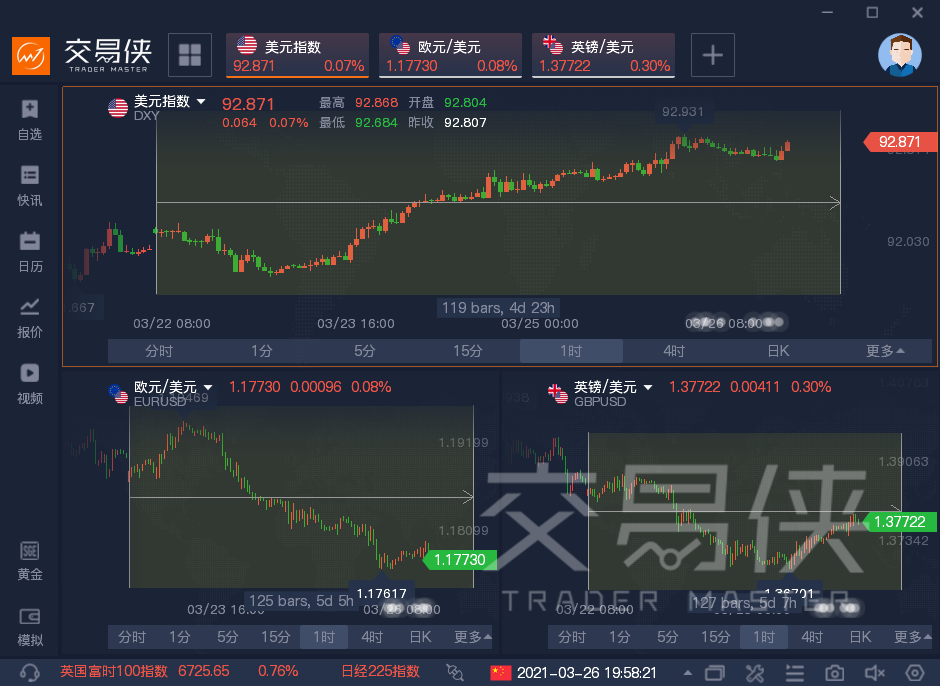Select 5分 timeframe in GBPUSD chart
Screen dimensions: 940x686
click(x=668, y=637)
